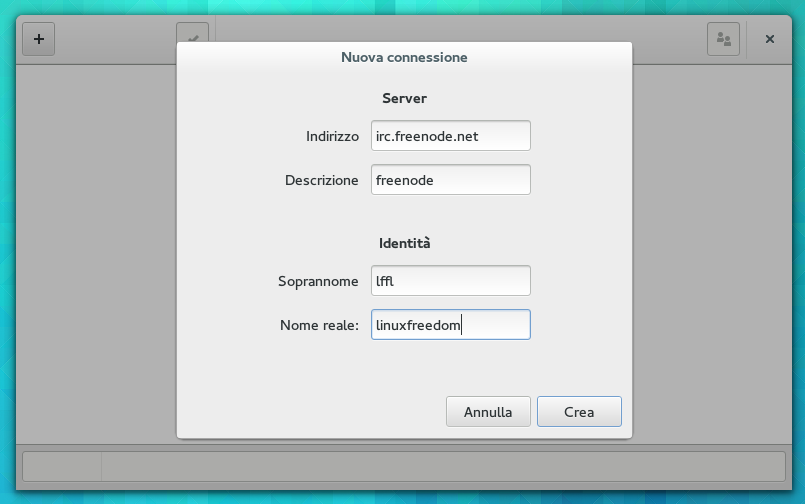Viewport: 805px width, 504px height.
Task: Click the Descrizione label
Action: coord(321,180)
